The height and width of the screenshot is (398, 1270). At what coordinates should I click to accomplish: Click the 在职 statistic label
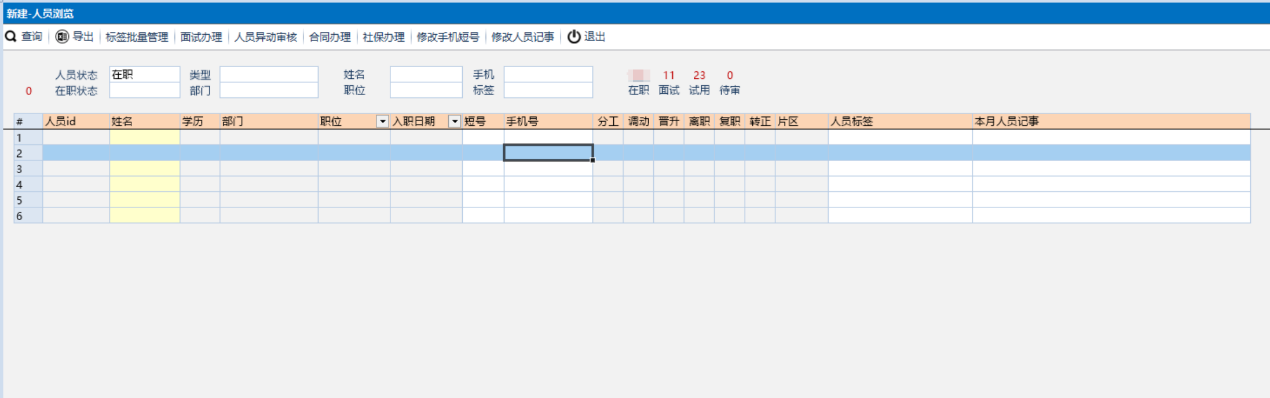638,90
